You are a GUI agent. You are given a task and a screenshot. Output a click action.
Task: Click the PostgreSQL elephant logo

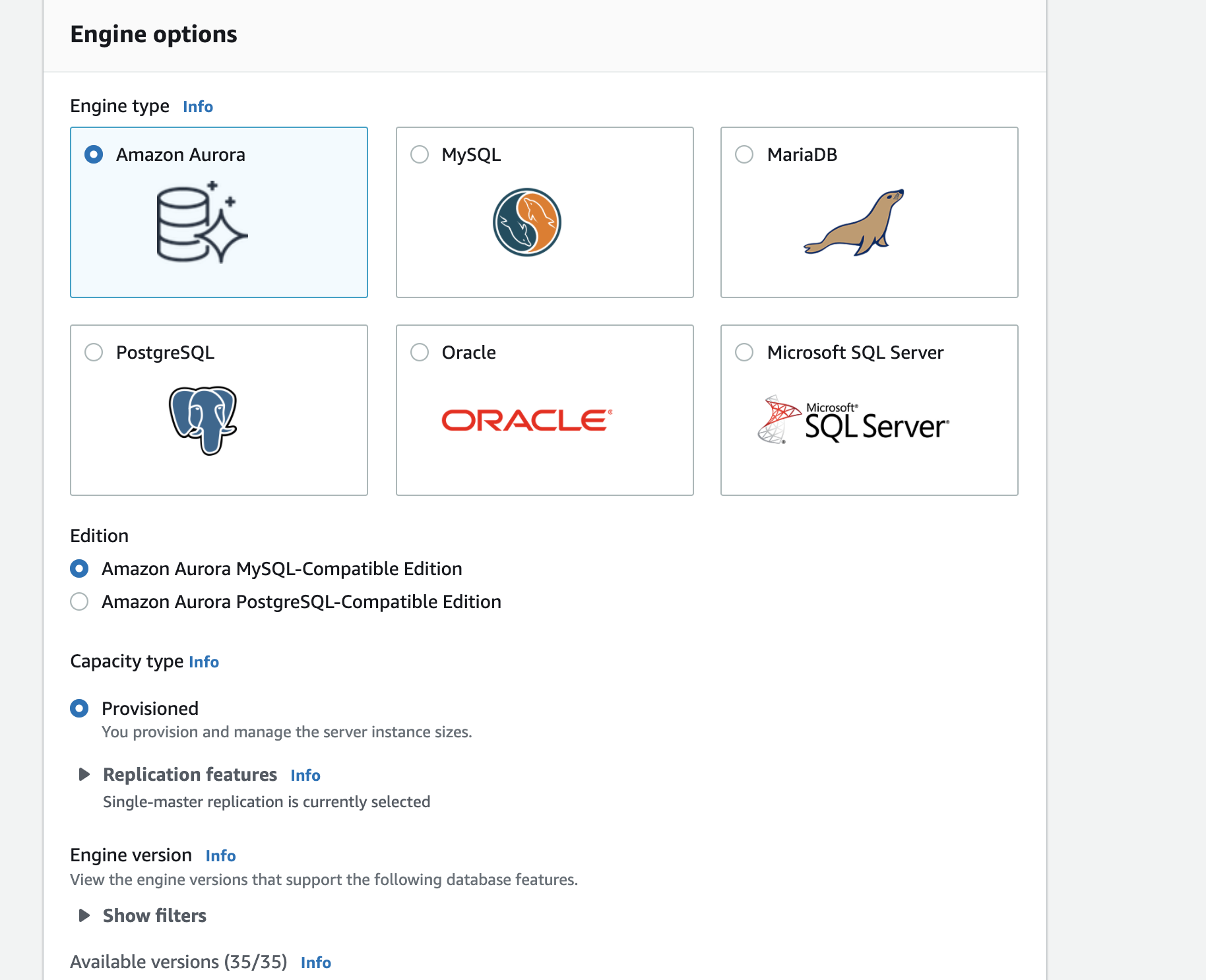click(203, 421)
